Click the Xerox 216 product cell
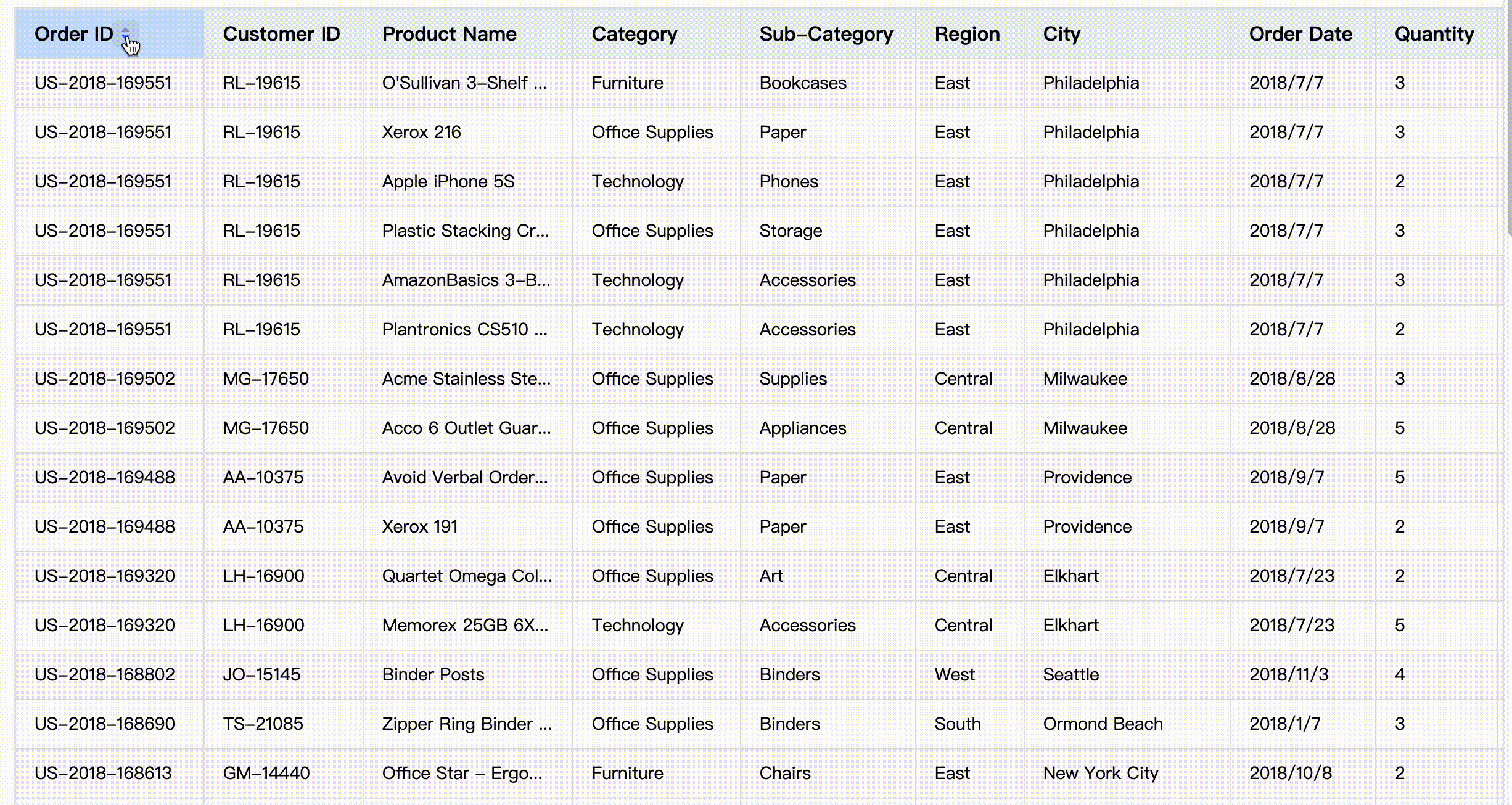 (x=421, y=132)
